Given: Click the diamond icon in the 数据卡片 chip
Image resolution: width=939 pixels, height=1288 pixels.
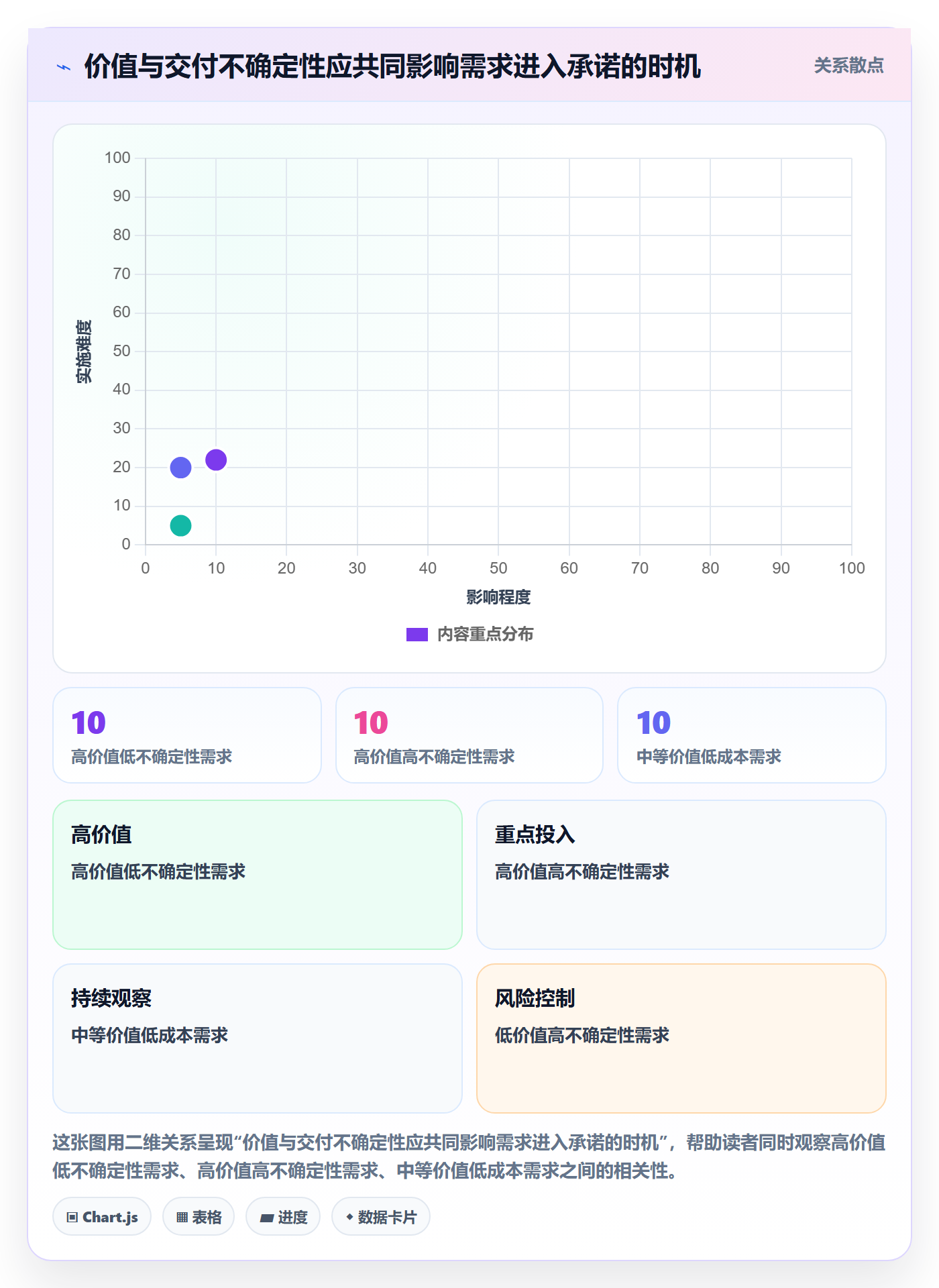Looking at the screenshot, I should 349,1217.
